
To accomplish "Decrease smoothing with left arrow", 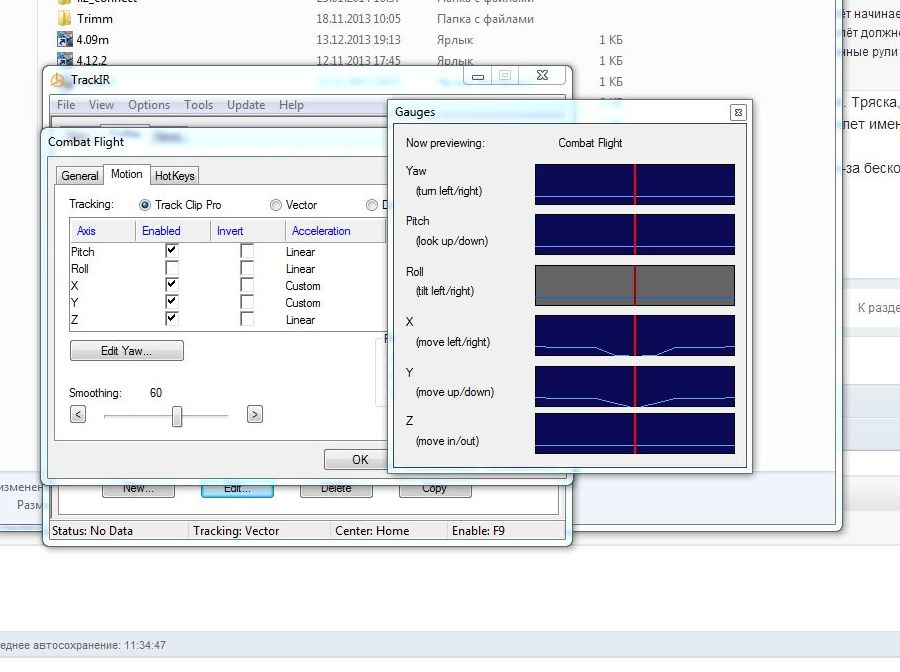I will coord(78,414).
